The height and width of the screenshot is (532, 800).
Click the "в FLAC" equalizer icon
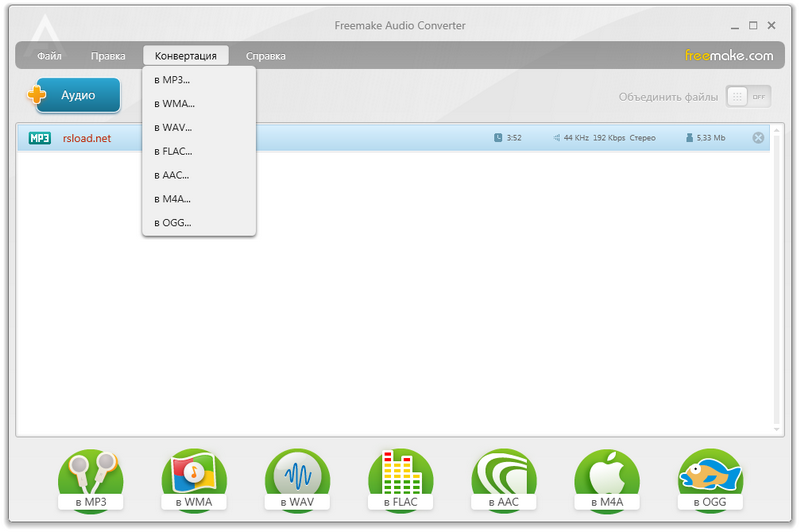pos(401,480)
